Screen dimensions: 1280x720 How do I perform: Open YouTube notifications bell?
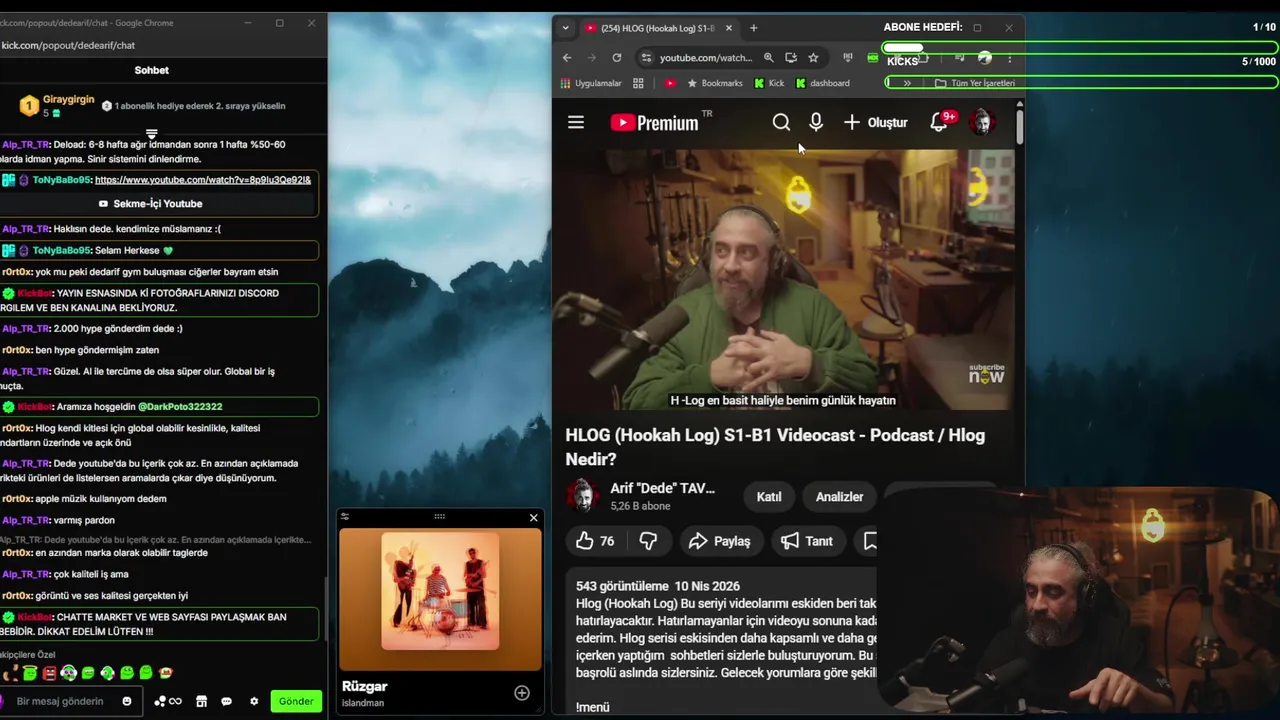(940, 122)
